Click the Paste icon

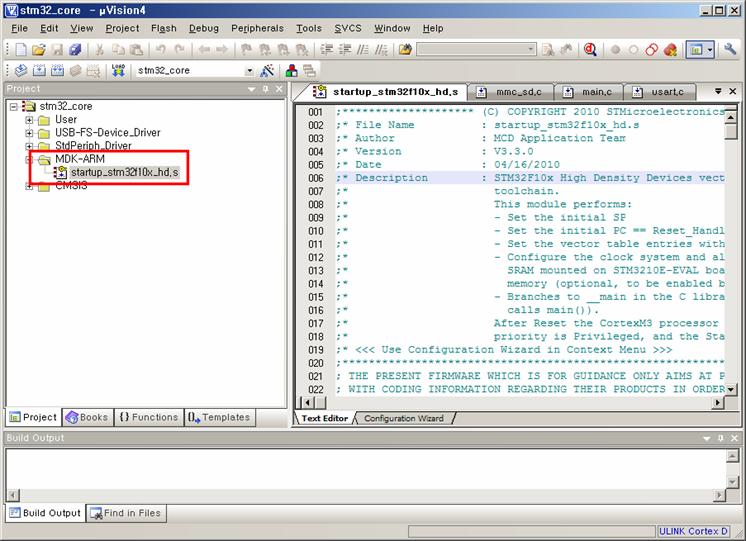pyautogui.click(x=136, y=49)
